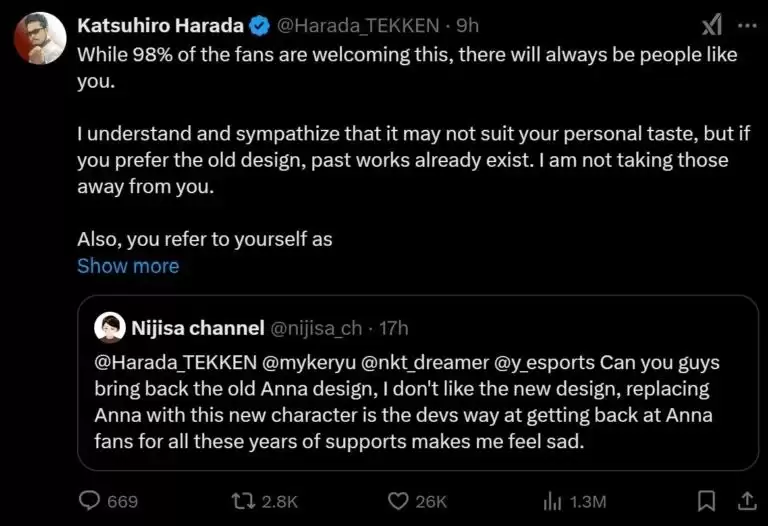This screenshot has width=768, height=526.
Task: Bookmark this tweet
Action: point(706,501)
